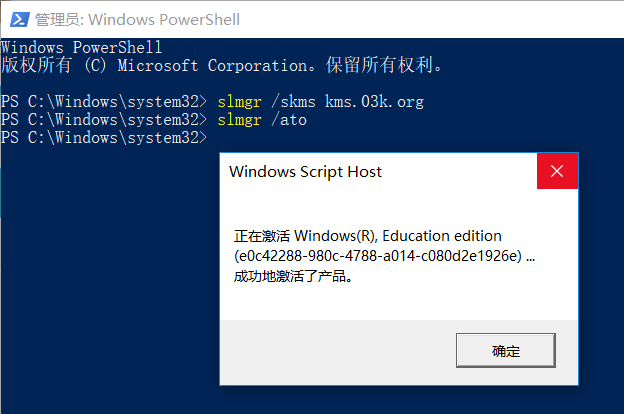Click the activation ID e0c42288 text
Image resolution: width=624 pixels, height=414 pixels.
point(378,256)
